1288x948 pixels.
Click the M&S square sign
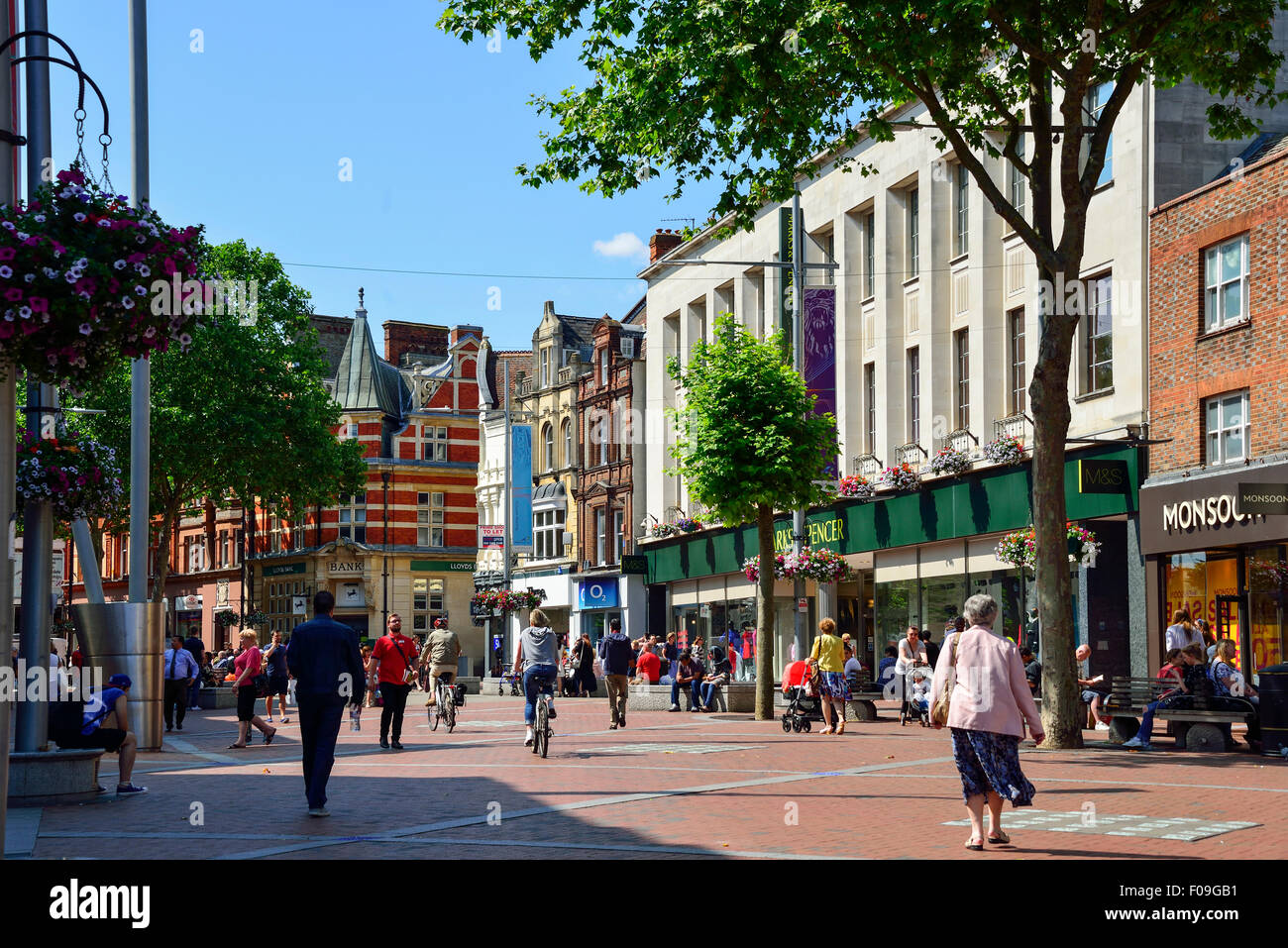tap(1103, 476)
